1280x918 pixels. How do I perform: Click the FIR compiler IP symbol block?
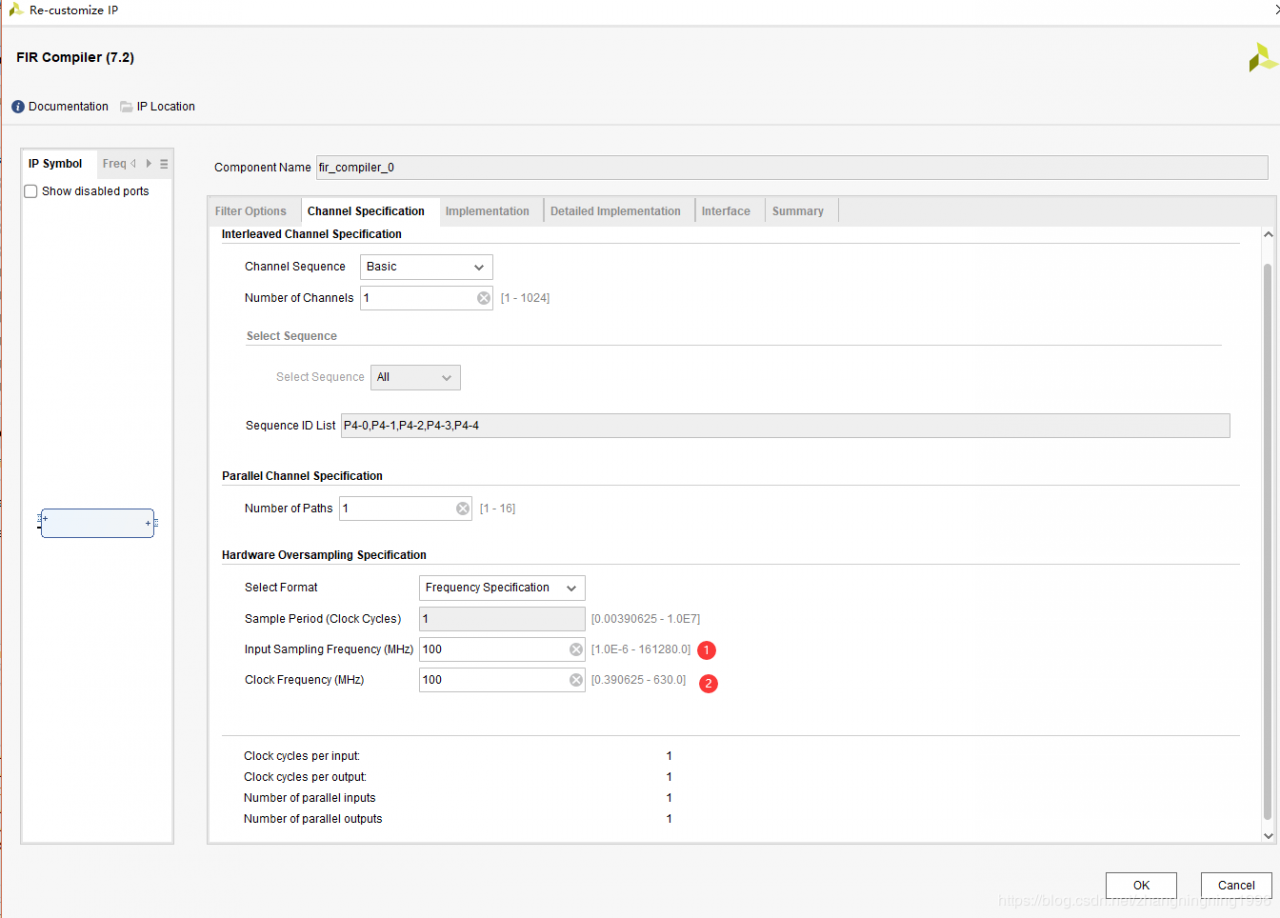pyautogui.click(x=97, y=523)
